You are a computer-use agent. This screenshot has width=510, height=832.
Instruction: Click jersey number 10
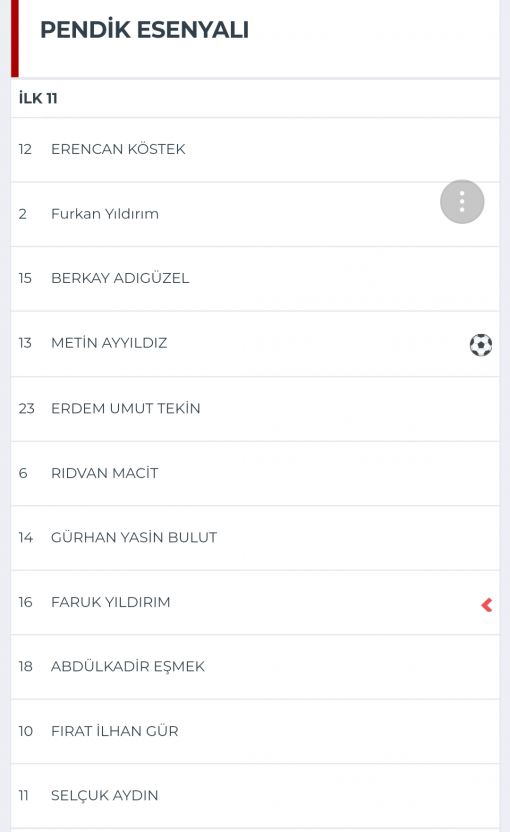(25, 731)
